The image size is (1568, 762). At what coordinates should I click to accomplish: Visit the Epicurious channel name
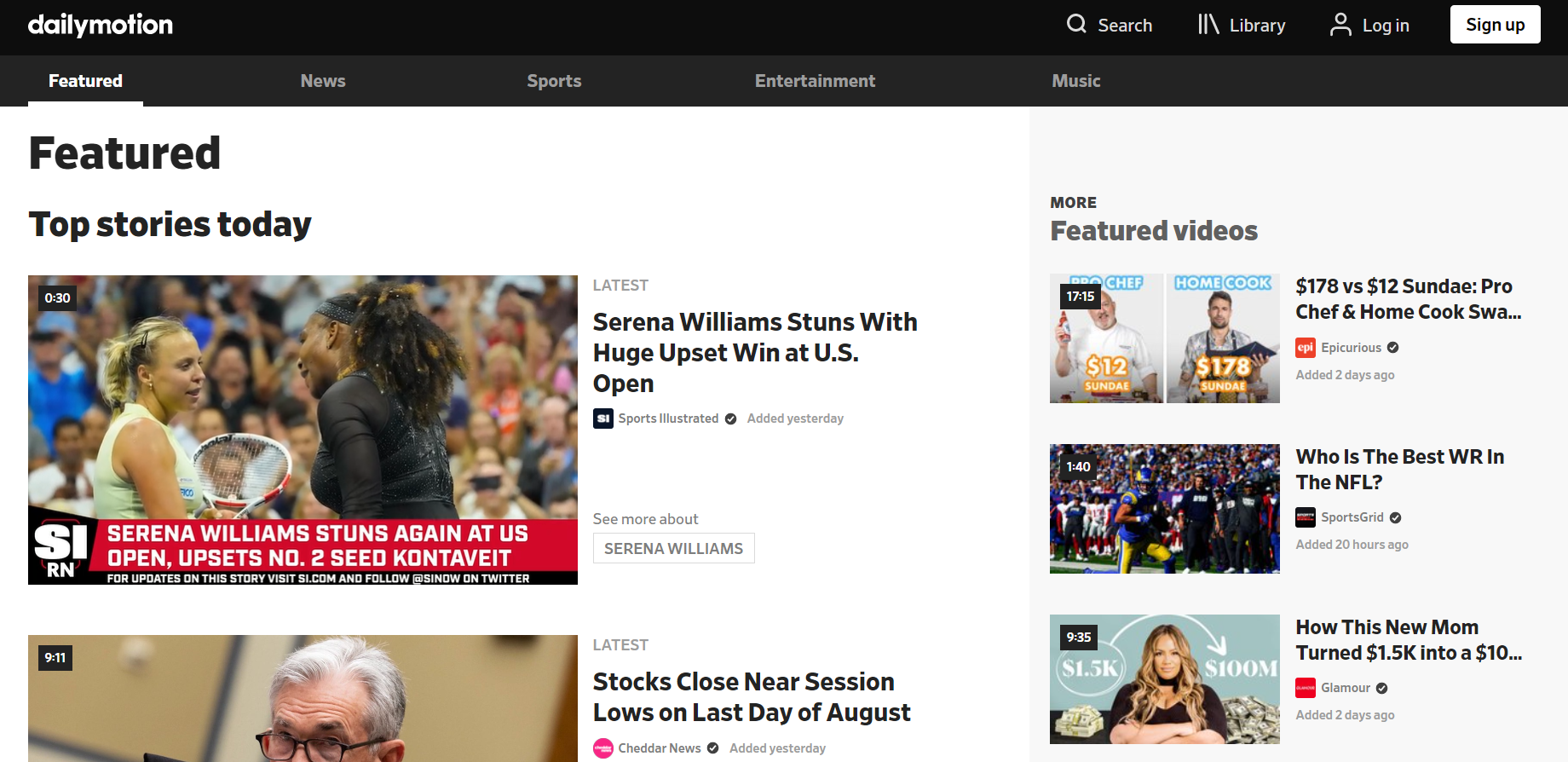(x=1351, y=348)
